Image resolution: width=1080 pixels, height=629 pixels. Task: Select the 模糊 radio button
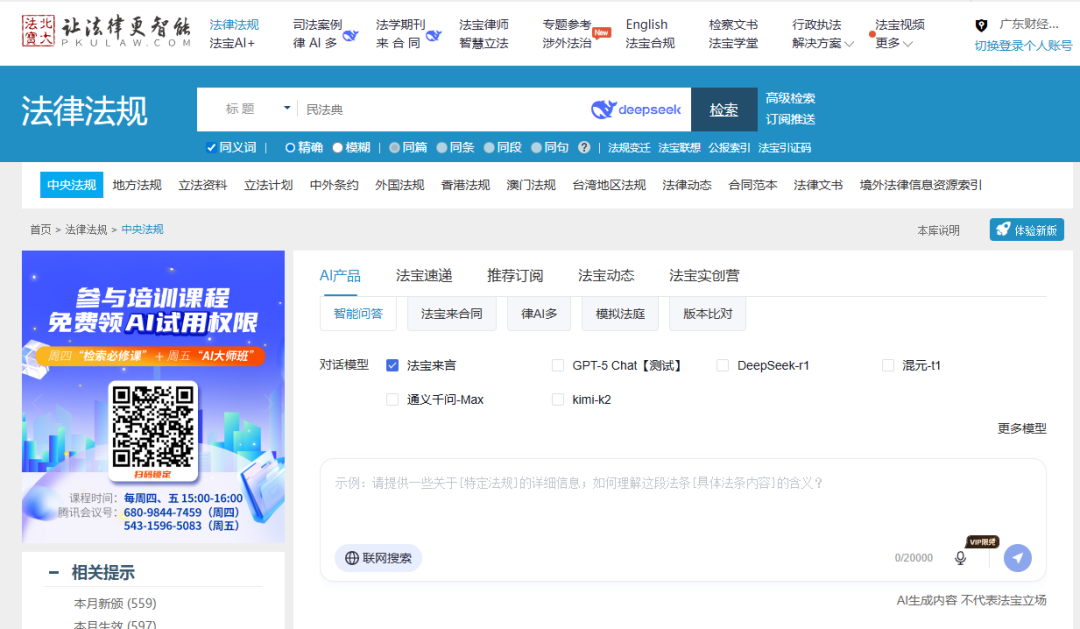[338, 147]
